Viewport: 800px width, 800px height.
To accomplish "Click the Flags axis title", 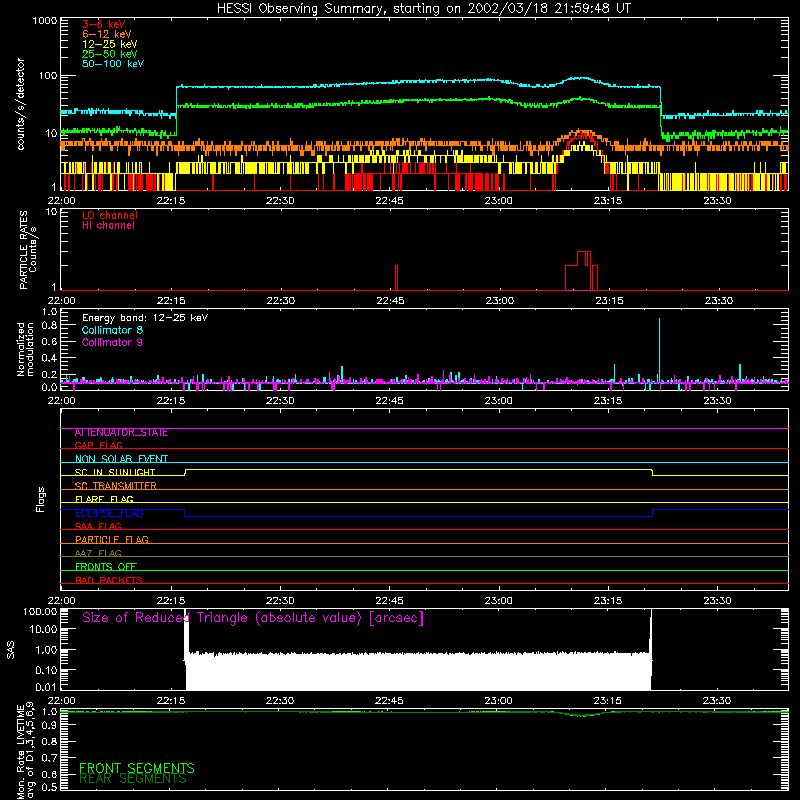I will (41, 499).
